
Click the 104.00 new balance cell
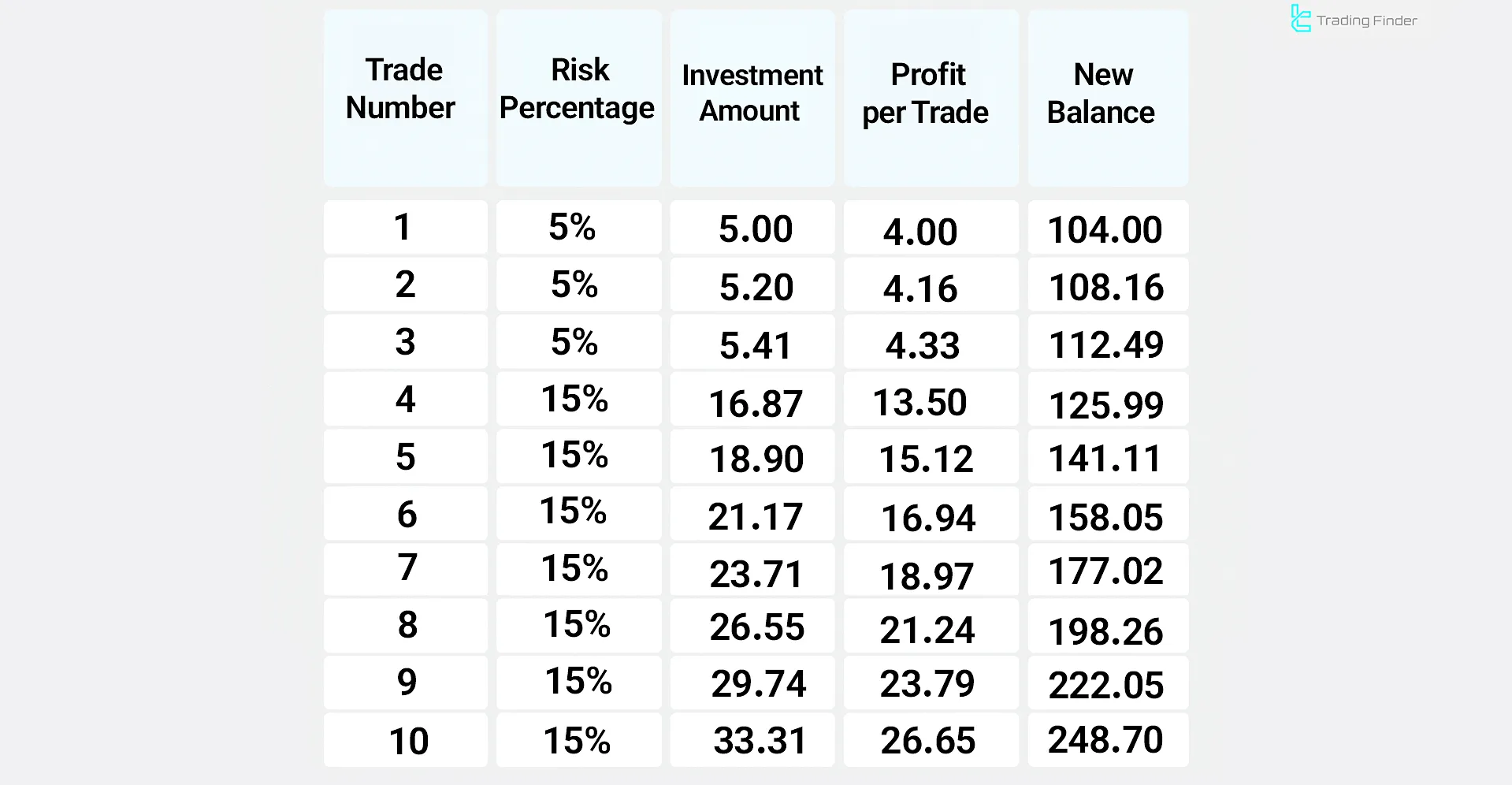click(1105, 229)
